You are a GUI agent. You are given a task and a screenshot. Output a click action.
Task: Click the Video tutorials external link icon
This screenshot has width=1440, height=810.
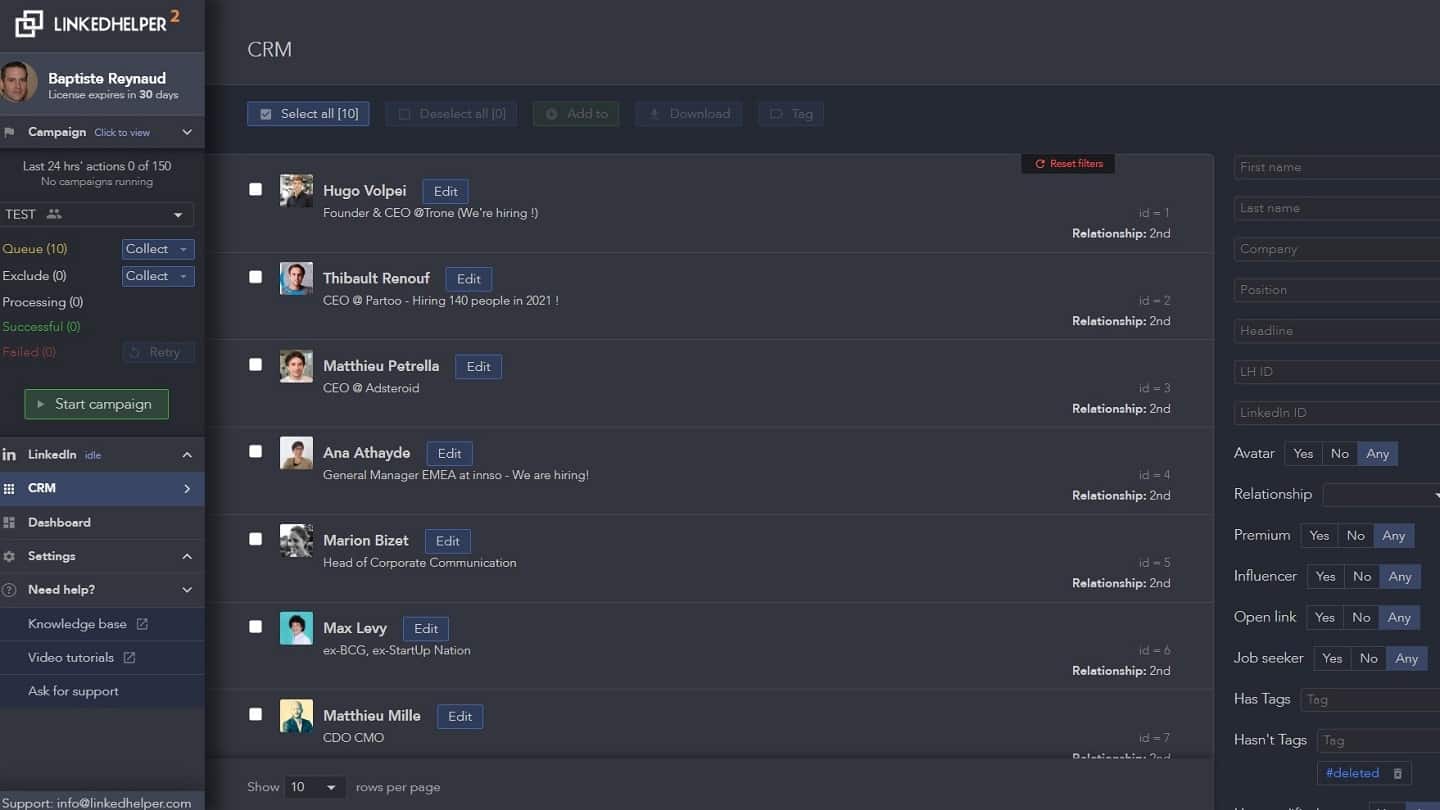tap(129, 658)
